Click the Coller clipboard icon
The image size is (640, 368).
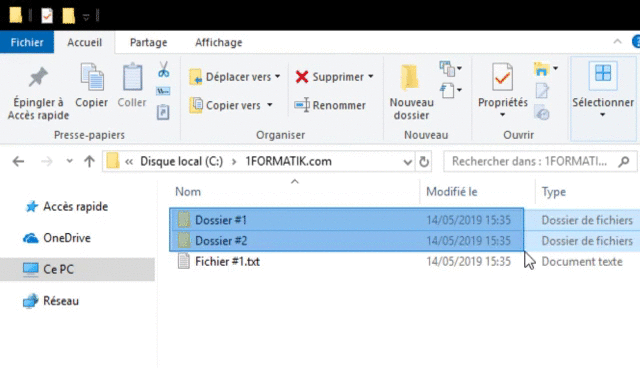coord(132,77)
